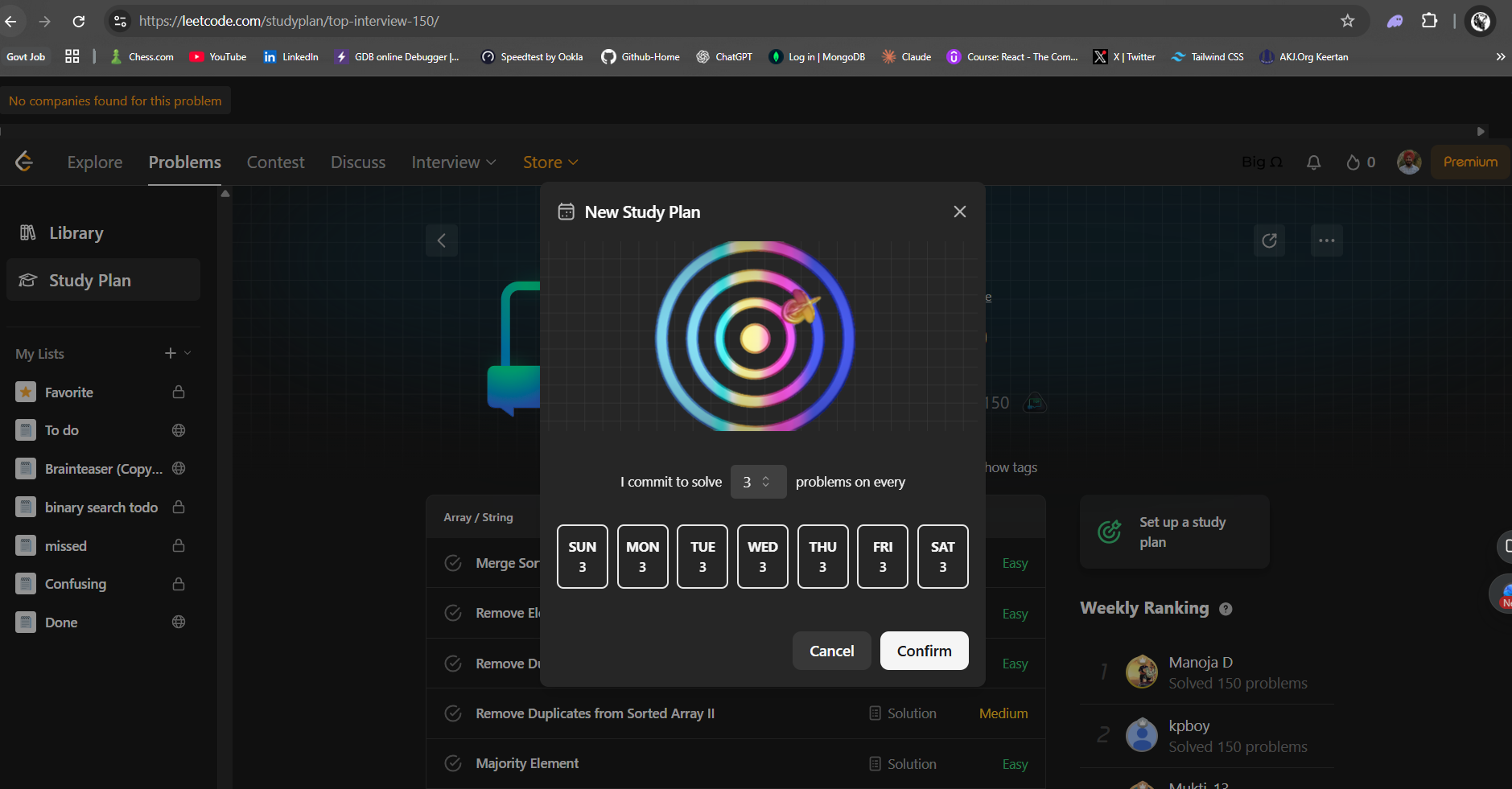Click the LeetCode logo icon
This screenshot has height=789, width=1512.
[24, 162]
